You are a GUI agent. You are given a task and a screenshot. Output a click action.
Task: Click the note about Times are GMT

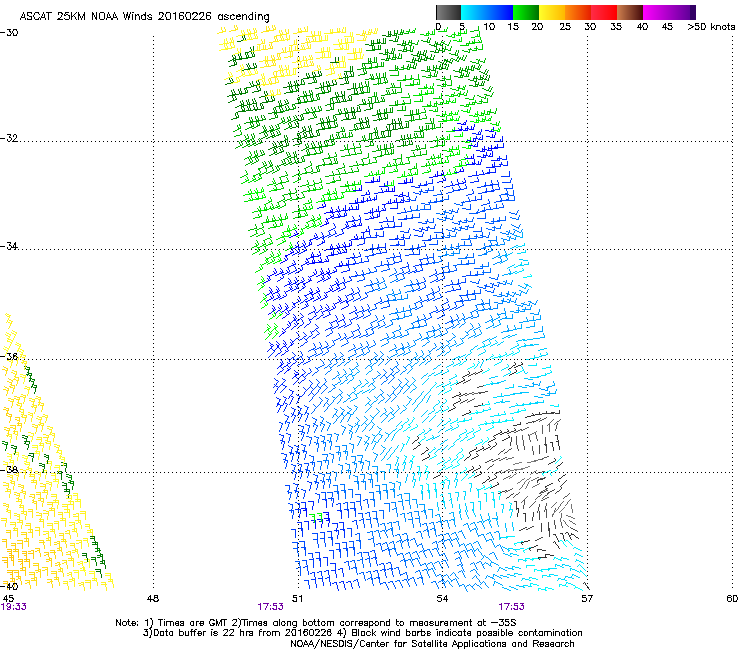316,623
